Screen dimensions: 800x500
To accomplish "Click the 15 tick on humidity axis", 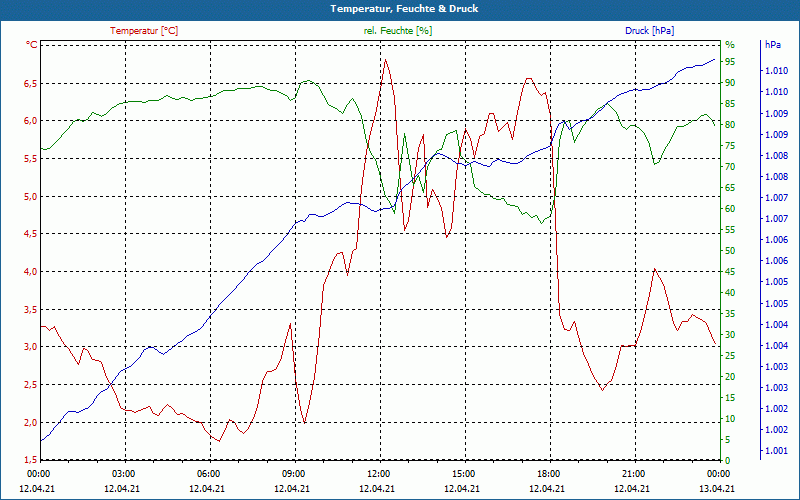I will pos(730,398).
